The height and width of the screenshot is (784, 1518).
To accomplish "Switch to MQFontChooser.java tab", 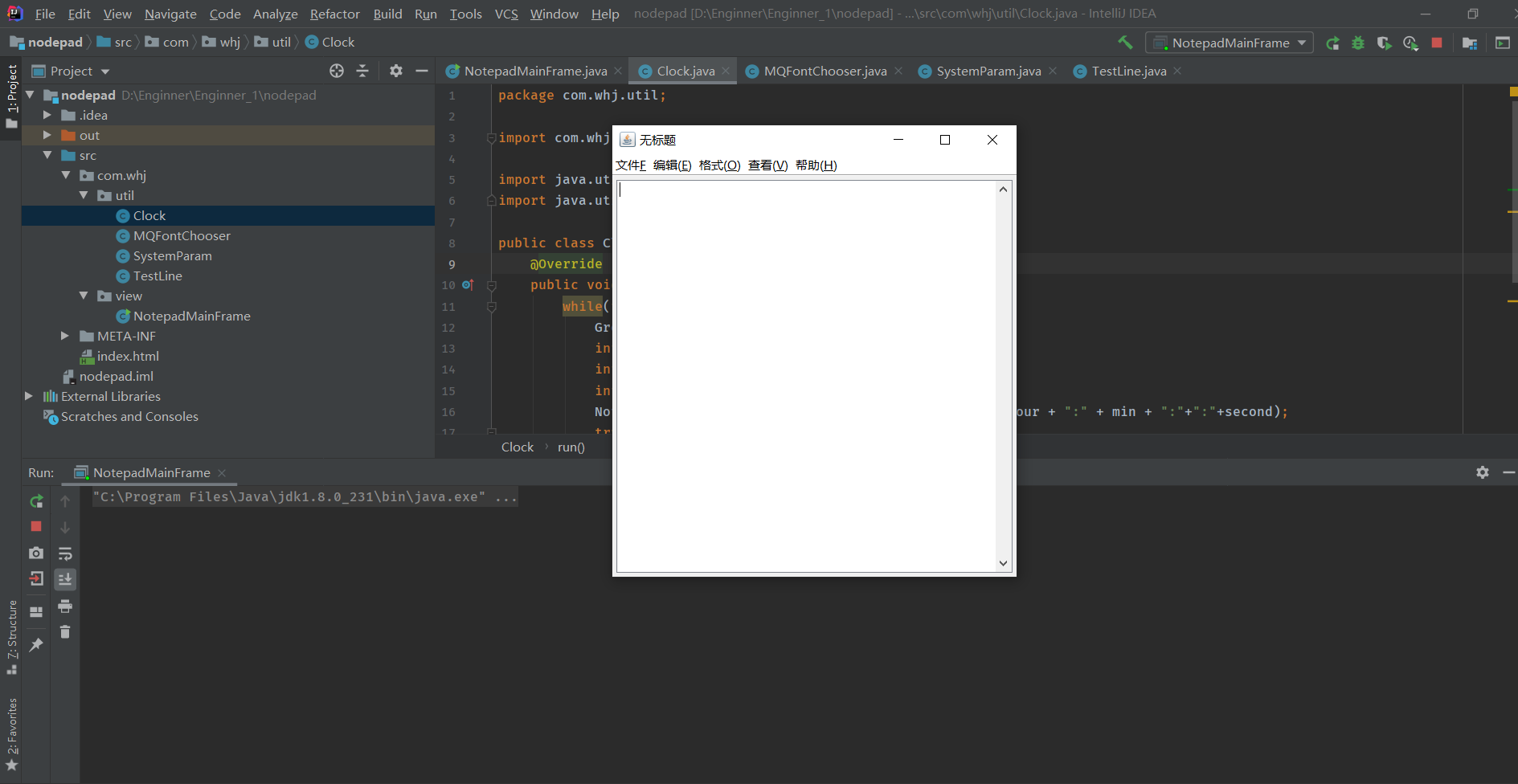I will 825,71.
